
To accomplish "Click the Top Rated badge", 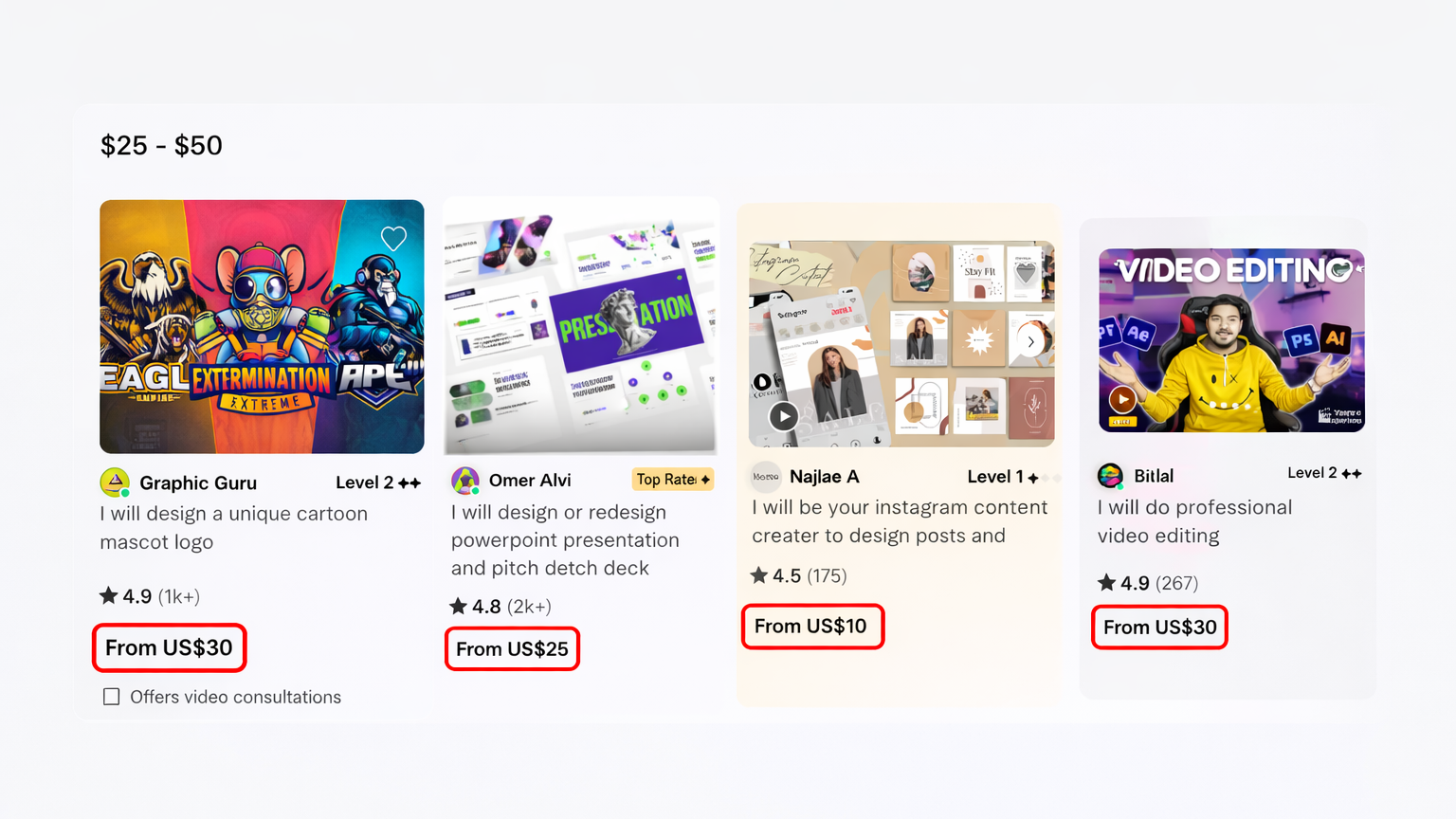I will (x=672, y=480).
